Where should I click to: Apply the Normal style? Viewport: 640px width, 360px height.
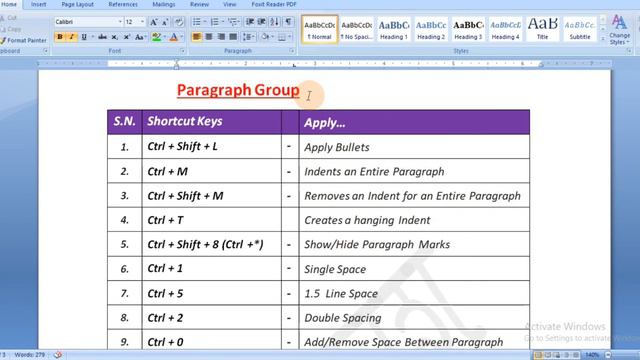320,29
